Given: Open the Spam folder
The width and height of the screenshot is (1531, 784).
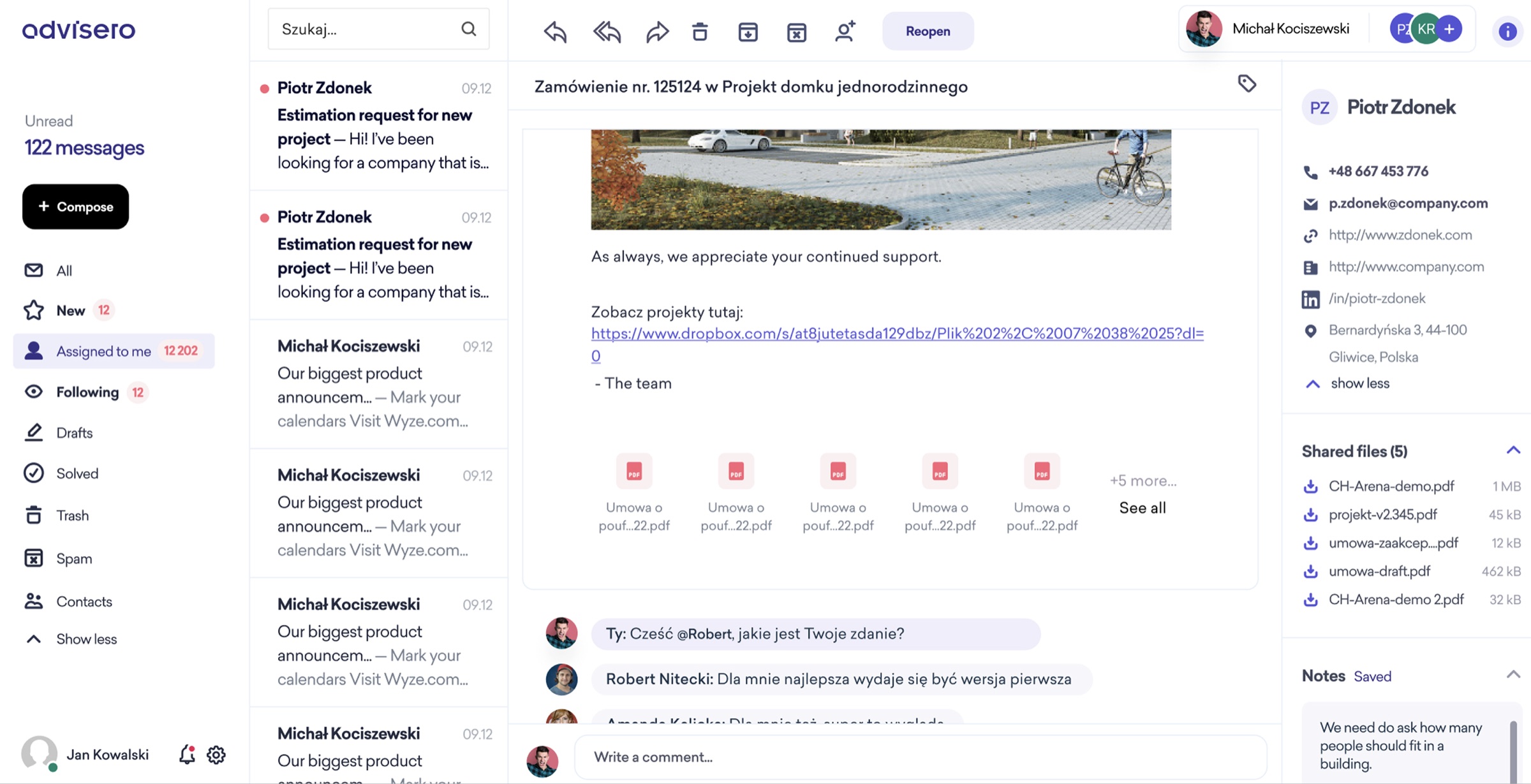Looking at the screenshot, I should [x=73, y=558].
